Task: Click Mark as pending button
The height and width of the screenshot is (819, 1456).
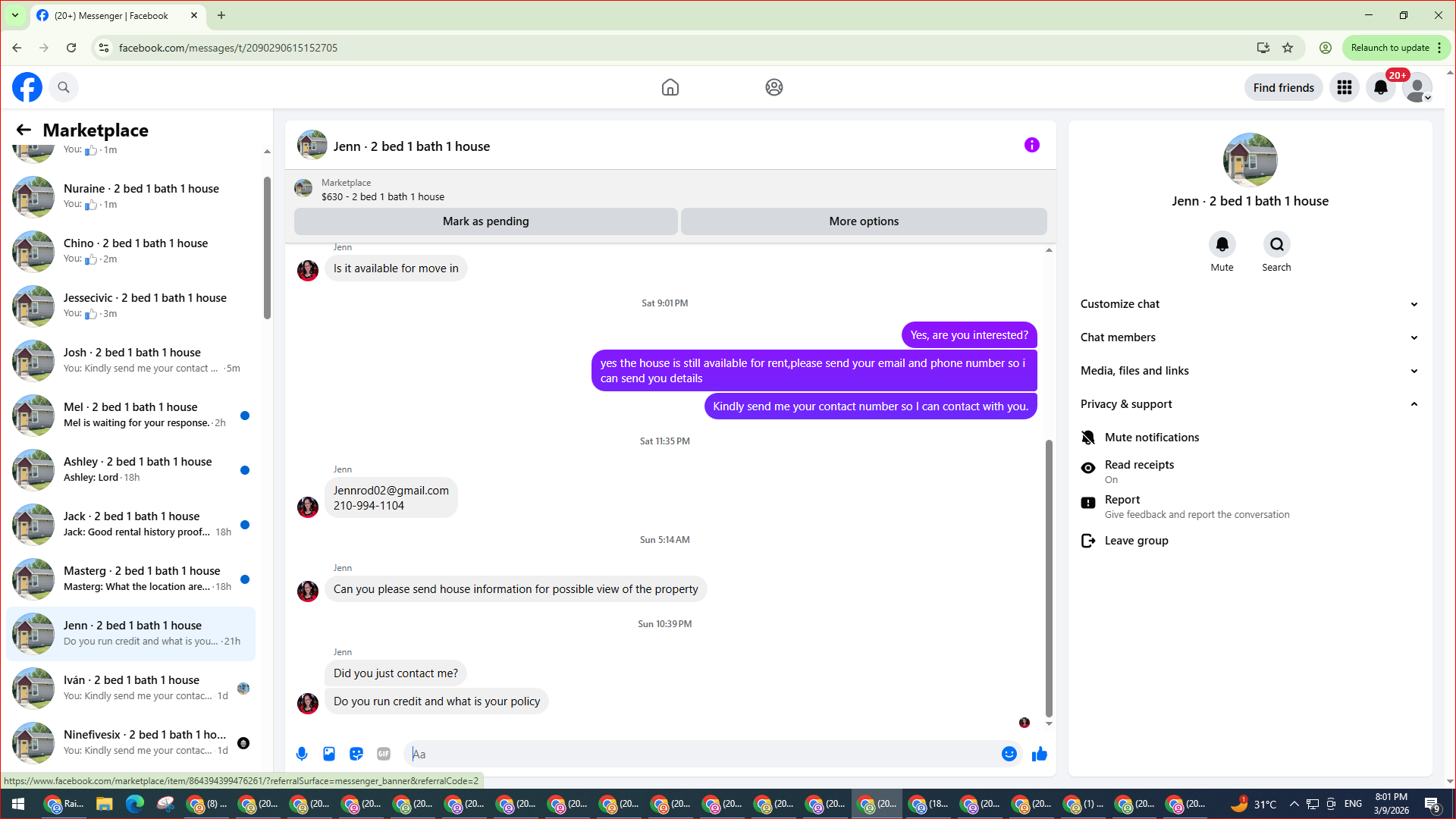Action: tap(485, 221)
